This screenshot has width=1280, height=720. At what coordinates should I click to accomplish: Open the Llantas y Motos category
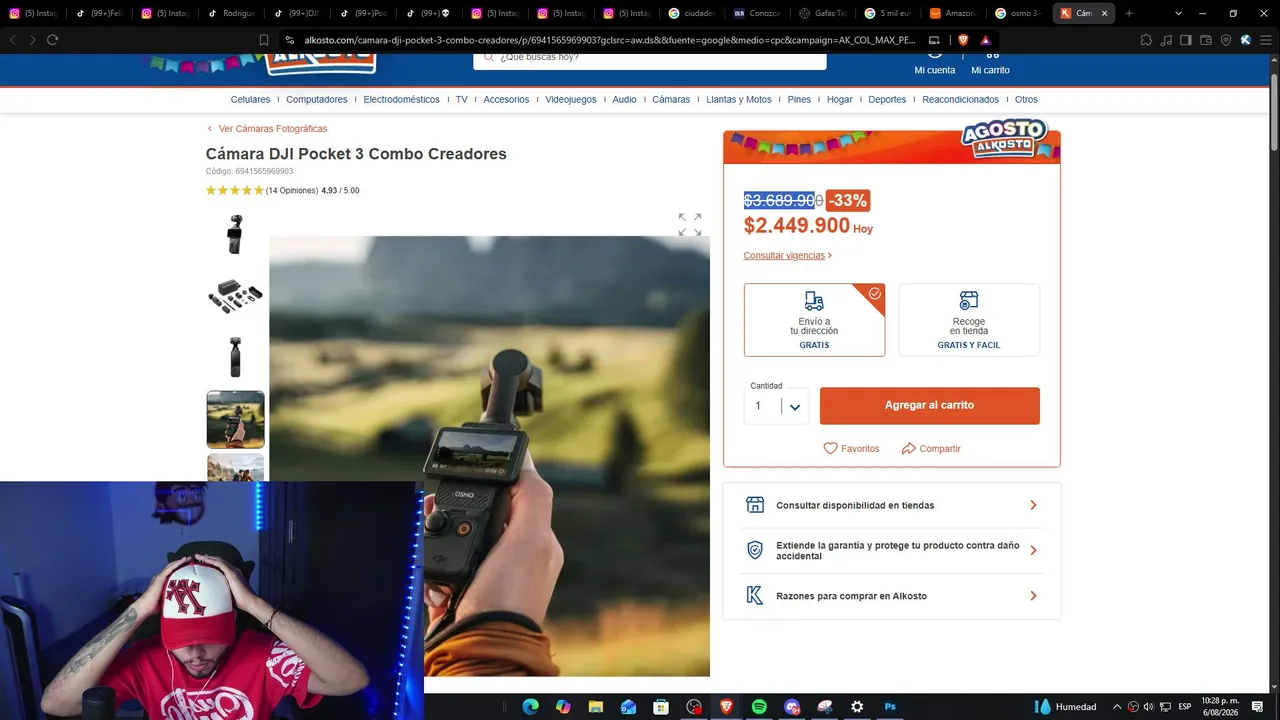[x=739, y=100]
